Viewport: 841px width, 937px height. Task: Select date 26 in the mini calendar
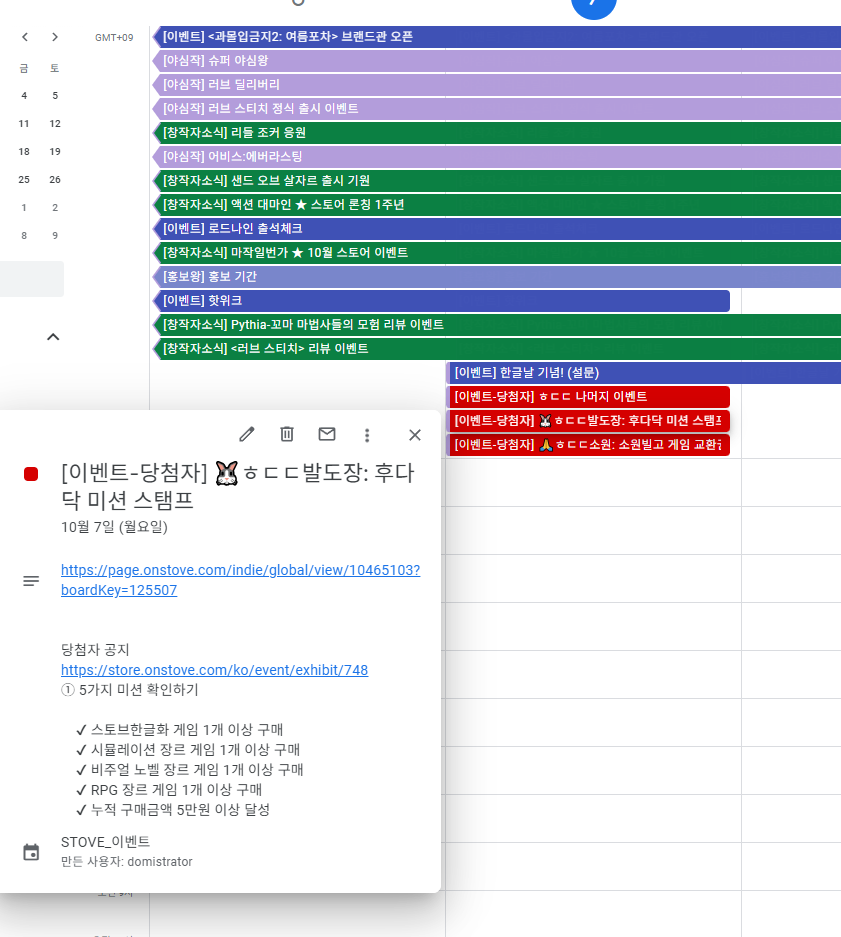coord(55,180)
